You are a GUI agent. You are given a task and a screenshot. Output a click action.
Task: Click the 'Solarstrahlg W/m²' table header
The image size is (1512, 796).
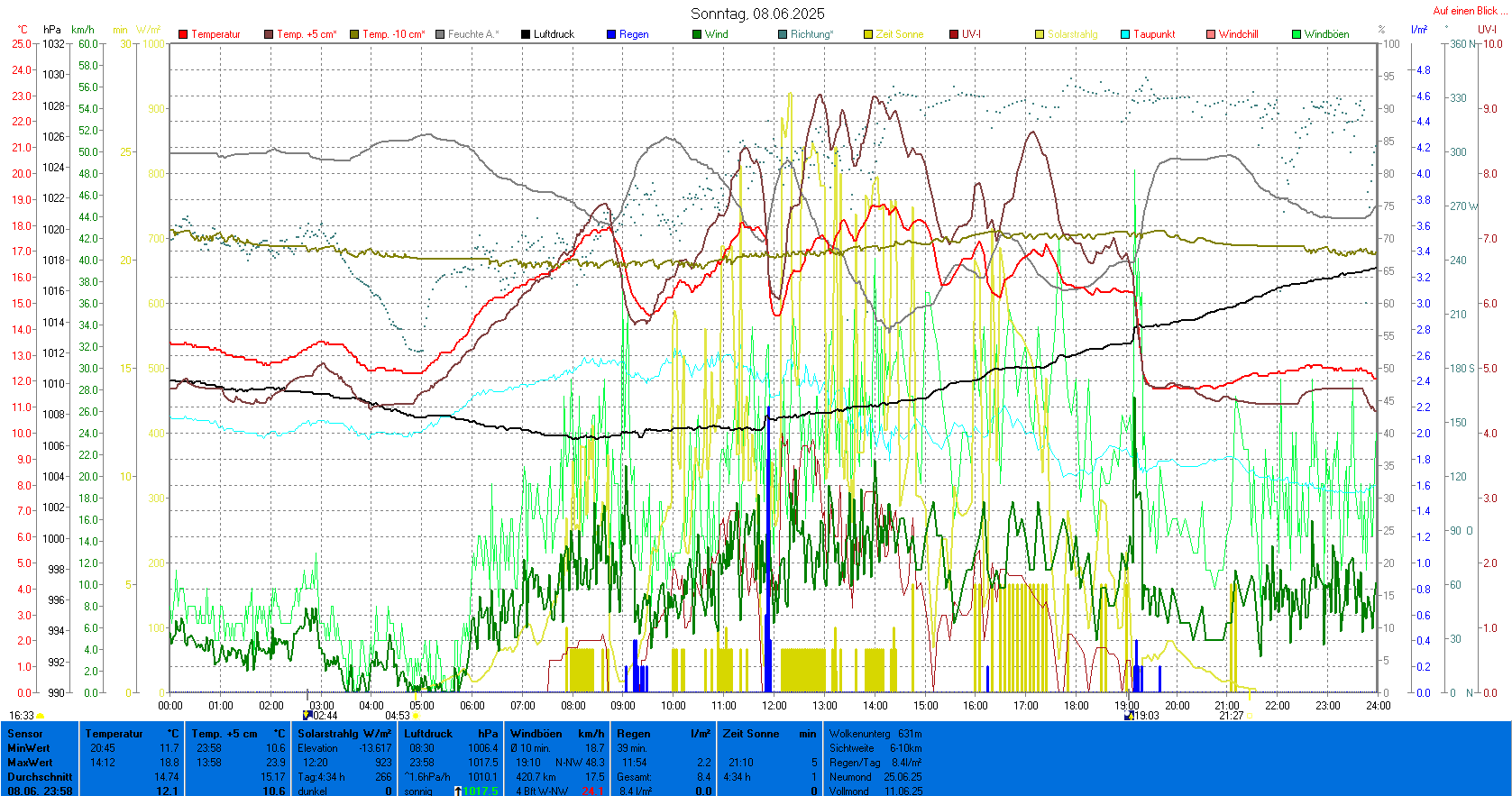344,734
